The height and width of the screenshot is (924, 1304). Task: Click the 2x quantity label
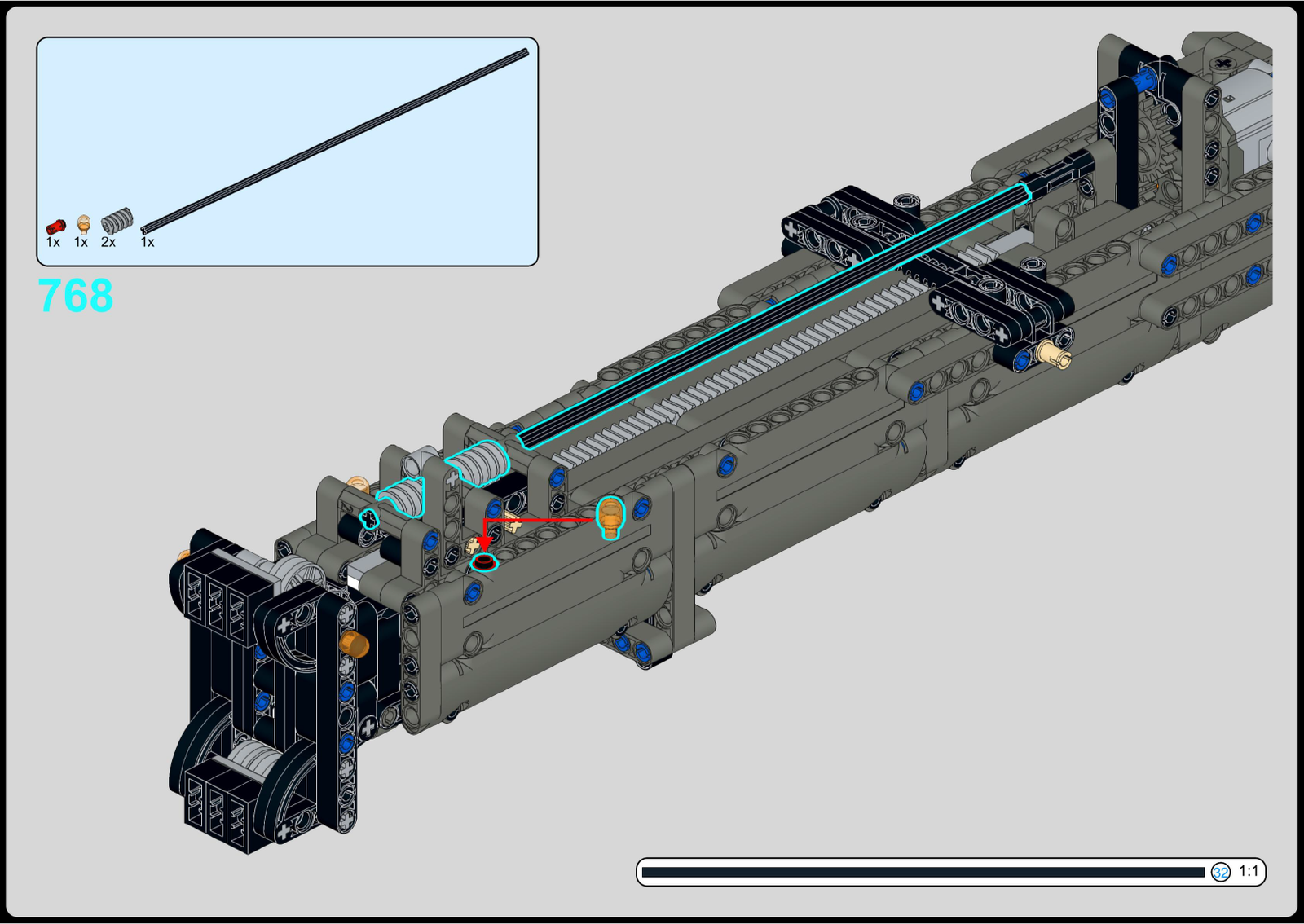108,243
